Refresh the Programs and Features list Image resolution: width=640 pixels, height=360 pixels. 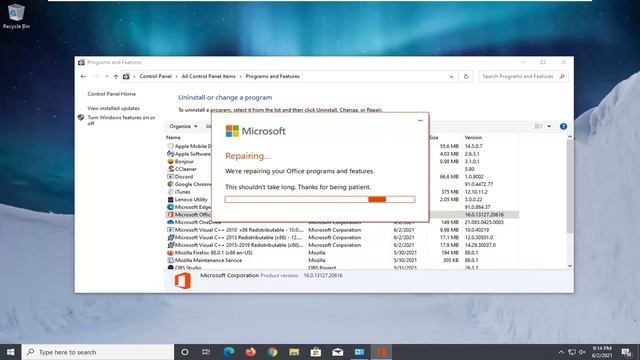pos(466,76)
